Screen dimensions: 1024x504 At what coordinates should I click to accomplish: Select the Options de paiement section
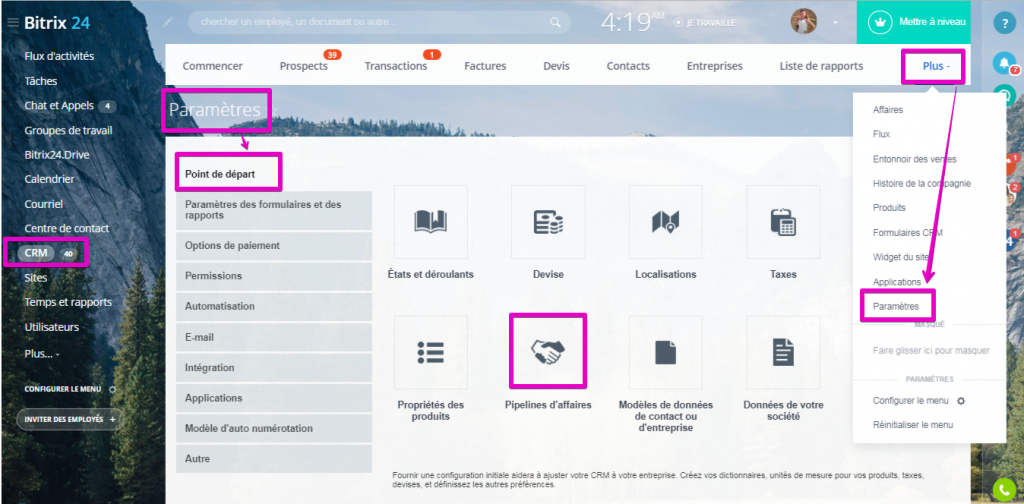(x=274, y=246)
